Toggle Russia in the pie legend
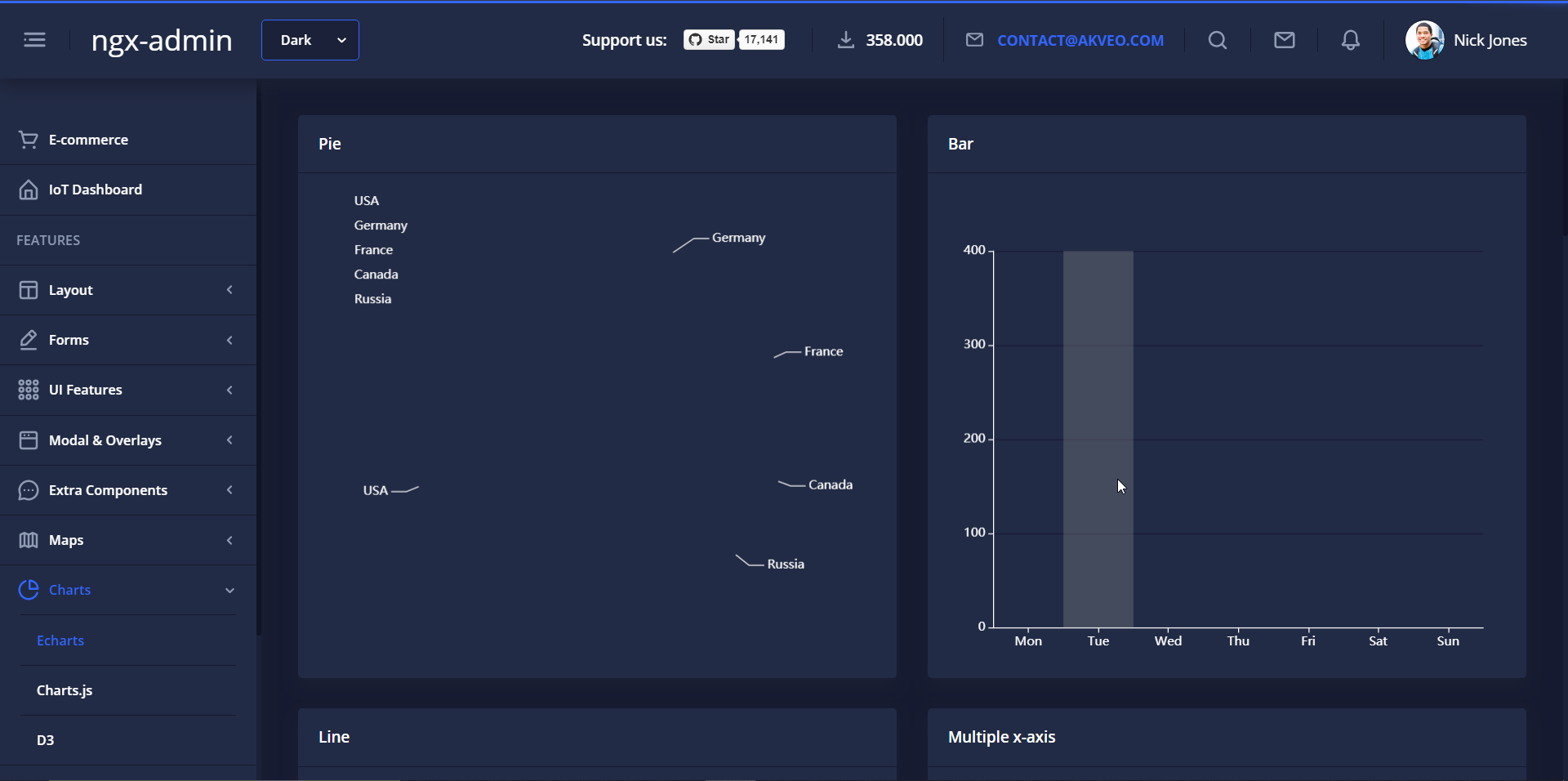 click(x=372, y=299)
